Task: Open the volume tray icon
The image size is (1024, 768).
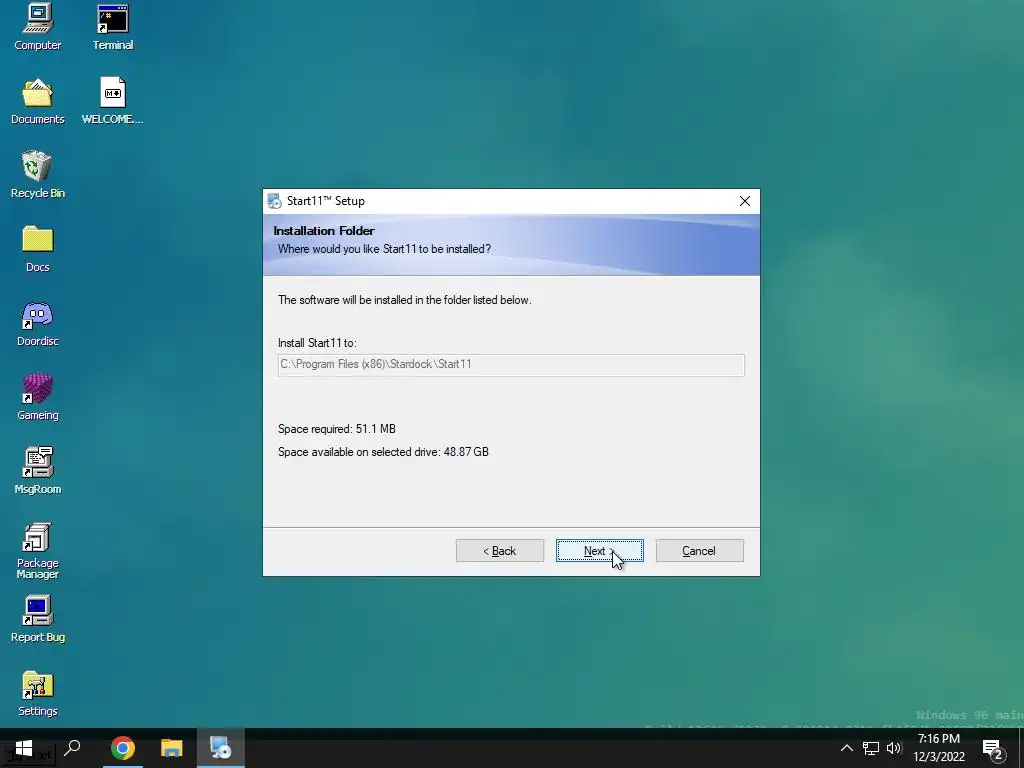Action: [x=894, y=748]
